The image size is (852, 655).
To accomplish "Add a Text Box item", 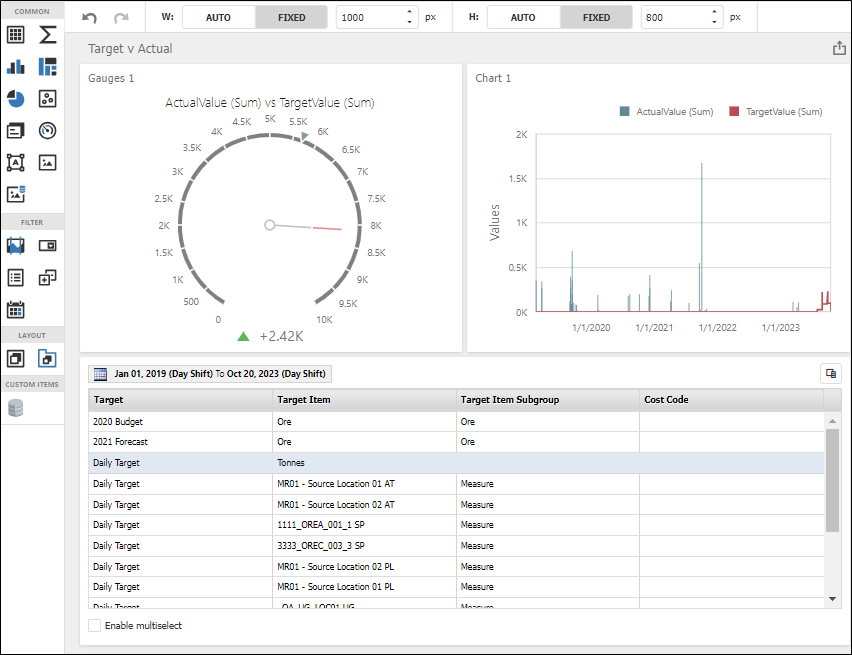I will pos(16,163).
